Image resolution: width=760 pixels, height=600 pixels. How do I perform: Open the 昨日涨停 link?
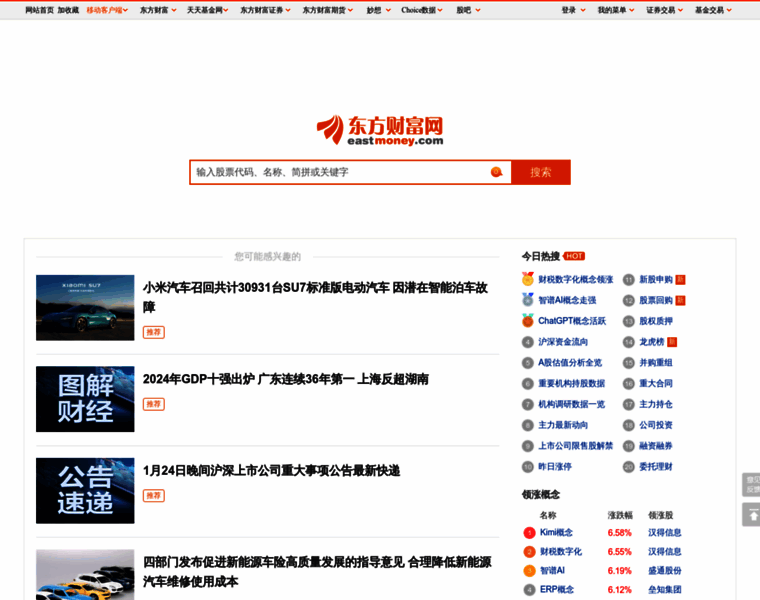[555, 467]
